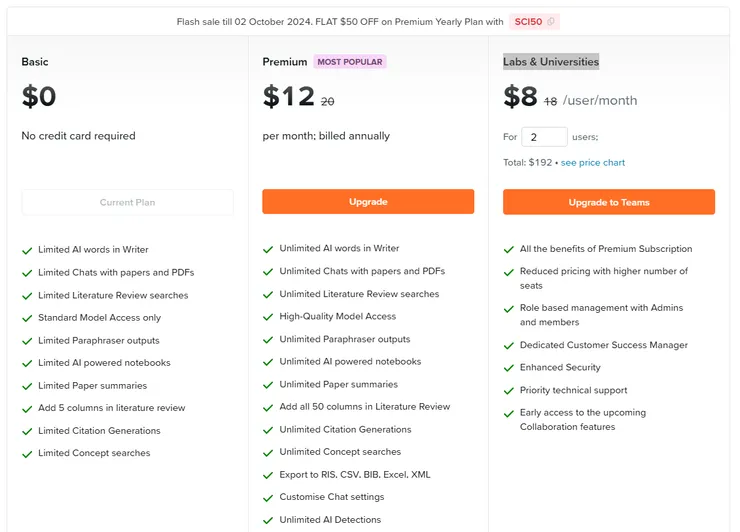This screenshot has width=740, height=532.
Task: Copy the SCI50 coupon code icon
Action: (551, 21)
